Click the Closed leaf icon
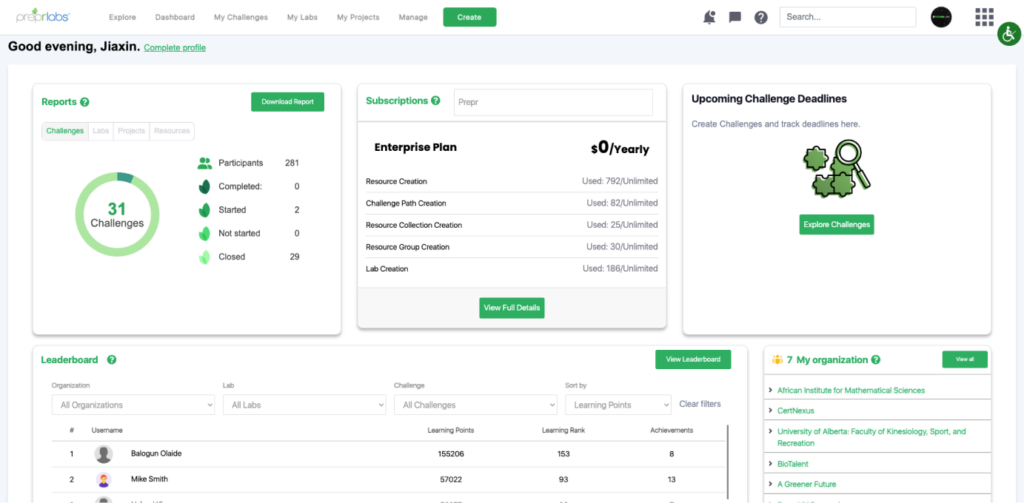 pyautogui.click(x=204, y=257)
